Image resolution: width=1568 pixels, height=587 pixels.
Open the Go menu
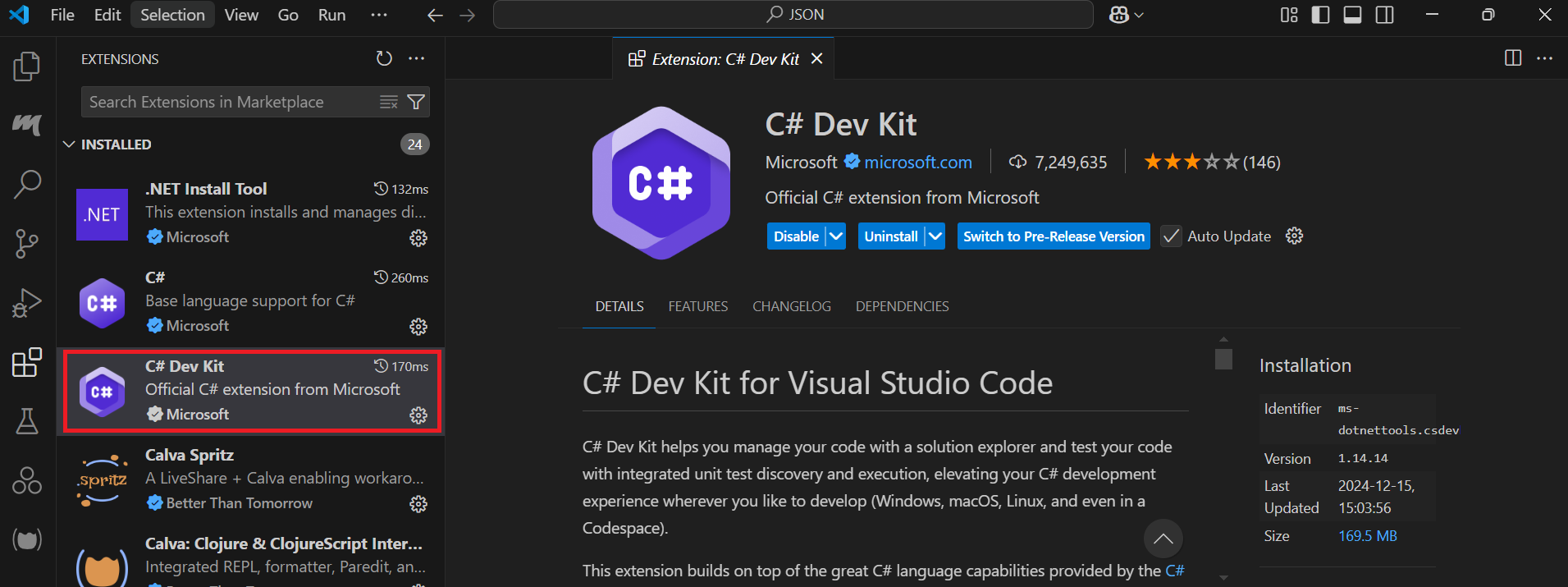tap(288, 15)
